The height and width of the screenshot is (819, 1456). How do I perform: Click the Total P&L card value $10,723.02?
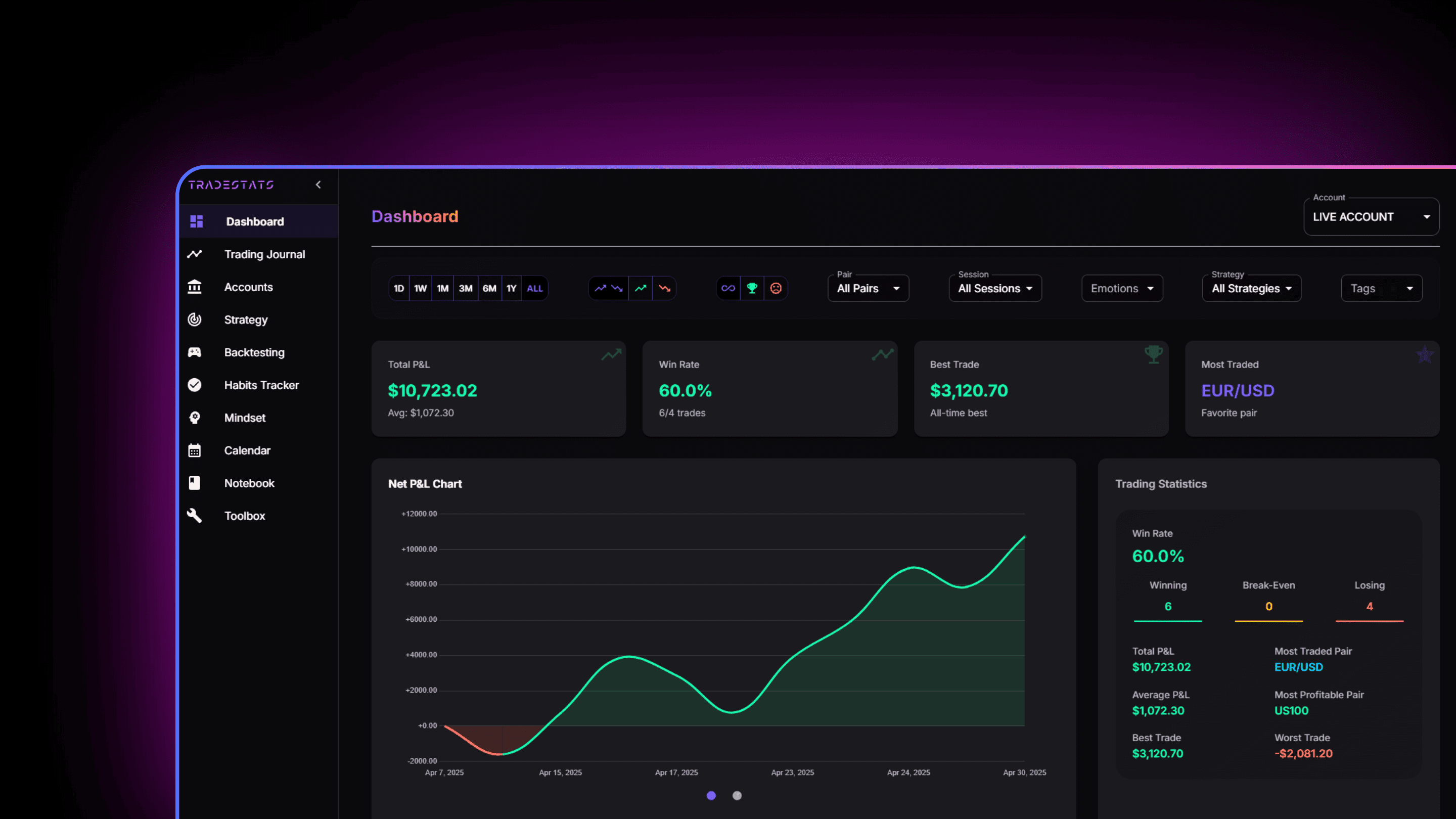point(432,391)
